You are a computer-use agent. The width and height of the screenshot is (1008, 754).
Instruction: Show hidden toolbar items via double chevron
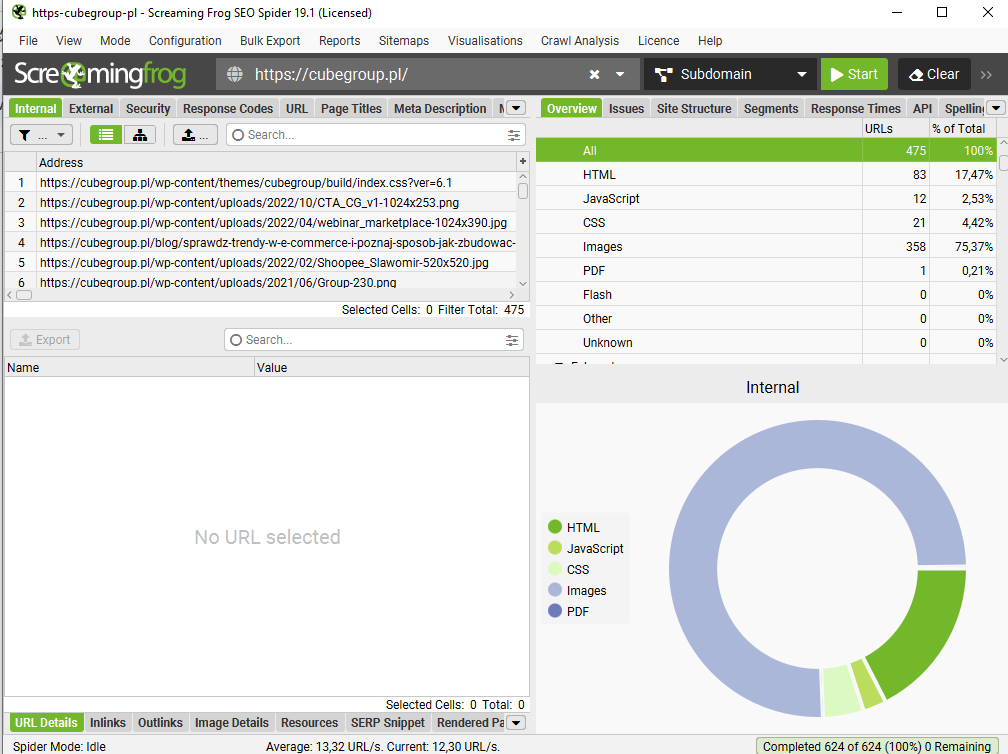click(x=986, y=75)
